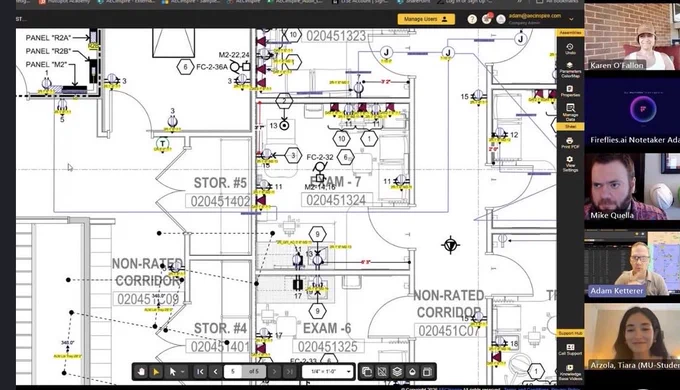
Task: Select Arzola, Tiara video tile
Action: (632, 337)
